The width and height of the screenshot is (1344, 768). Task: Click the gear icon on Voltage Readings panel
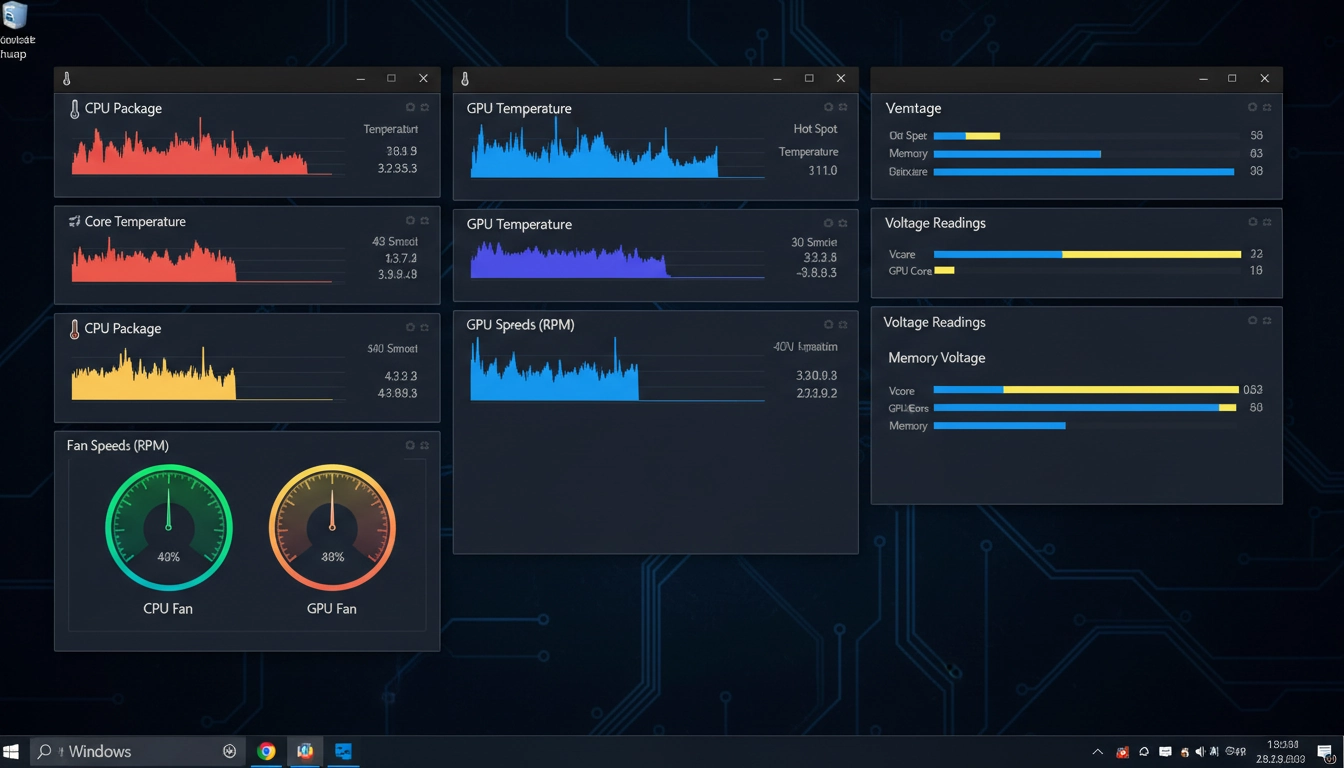(x=1252, y=220)
